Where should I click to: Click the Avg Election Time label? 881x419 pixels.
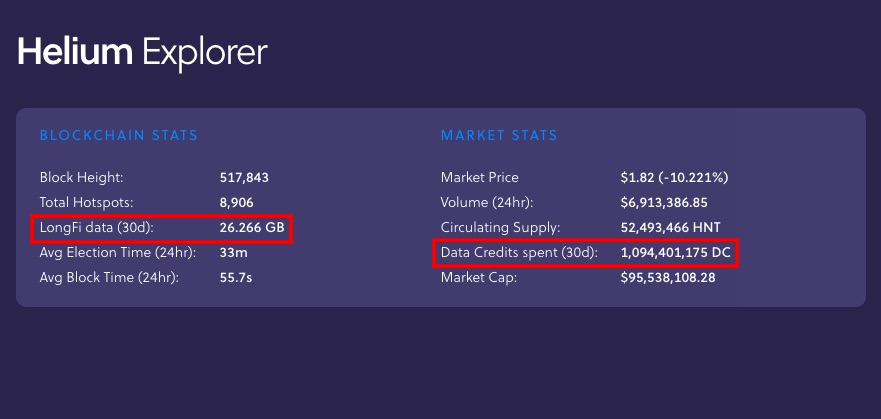pos(117,253)
